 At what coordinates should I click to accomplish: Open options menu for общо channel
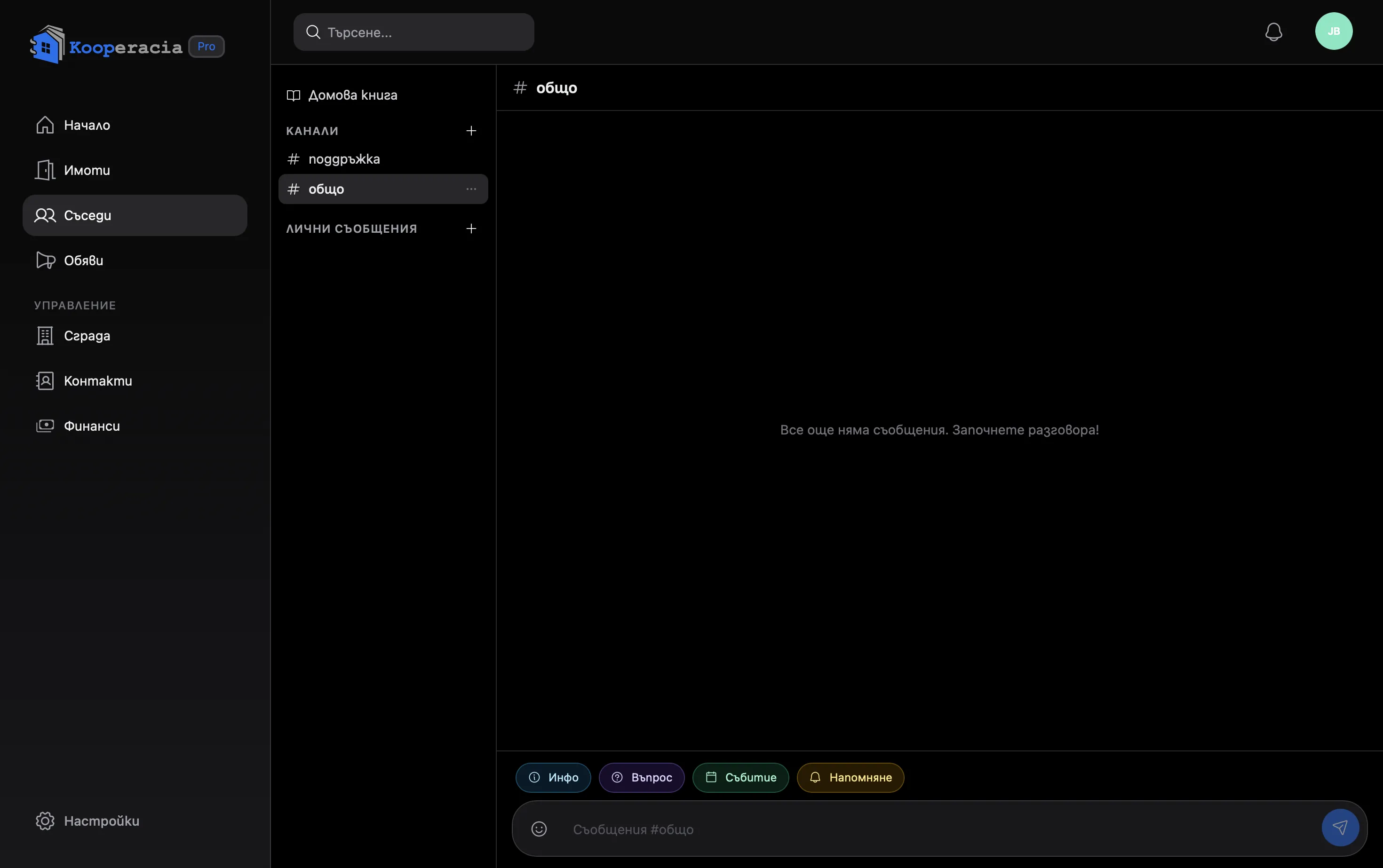471,189
